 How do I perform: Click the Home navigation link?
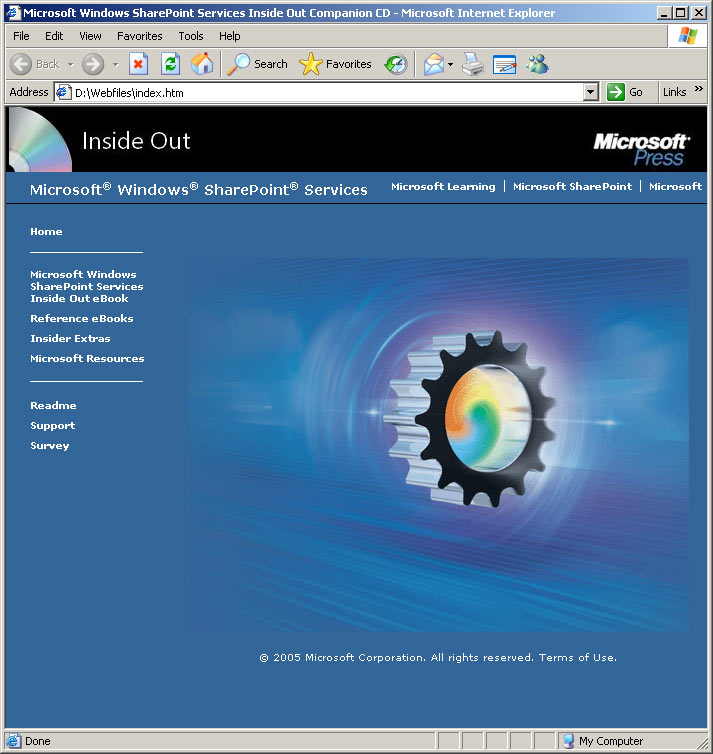point(46,231)
